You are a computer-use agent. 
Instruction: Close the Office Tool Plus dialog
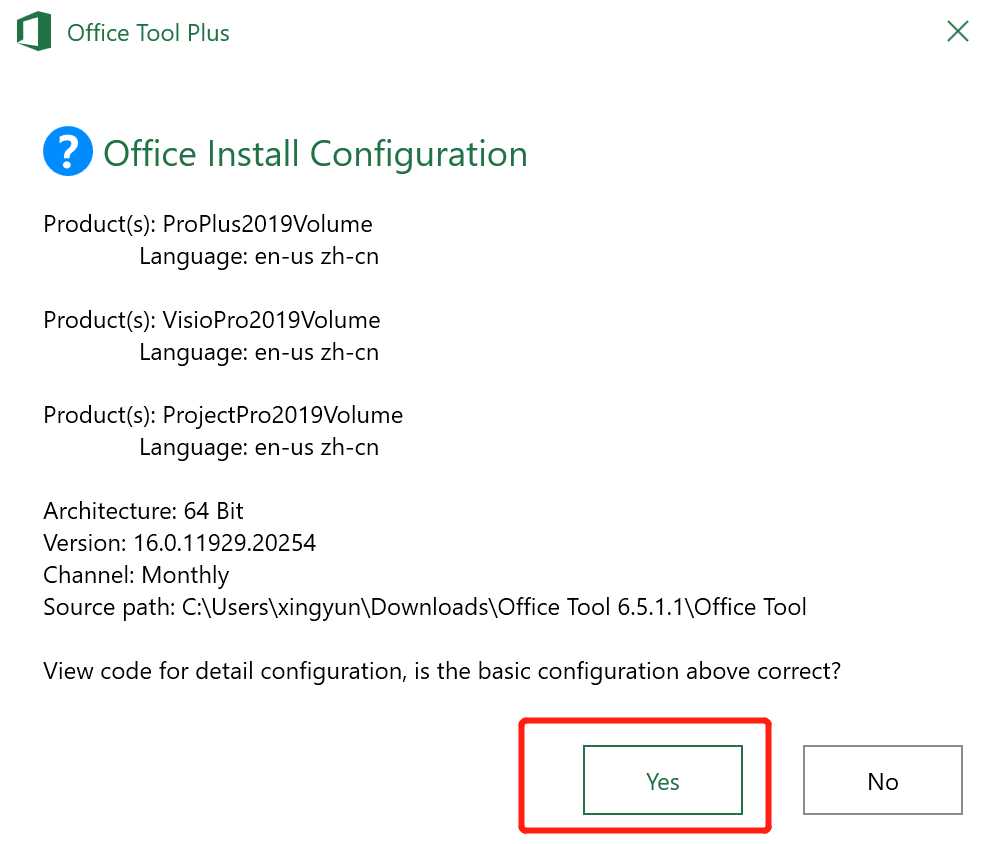point(958,31)
